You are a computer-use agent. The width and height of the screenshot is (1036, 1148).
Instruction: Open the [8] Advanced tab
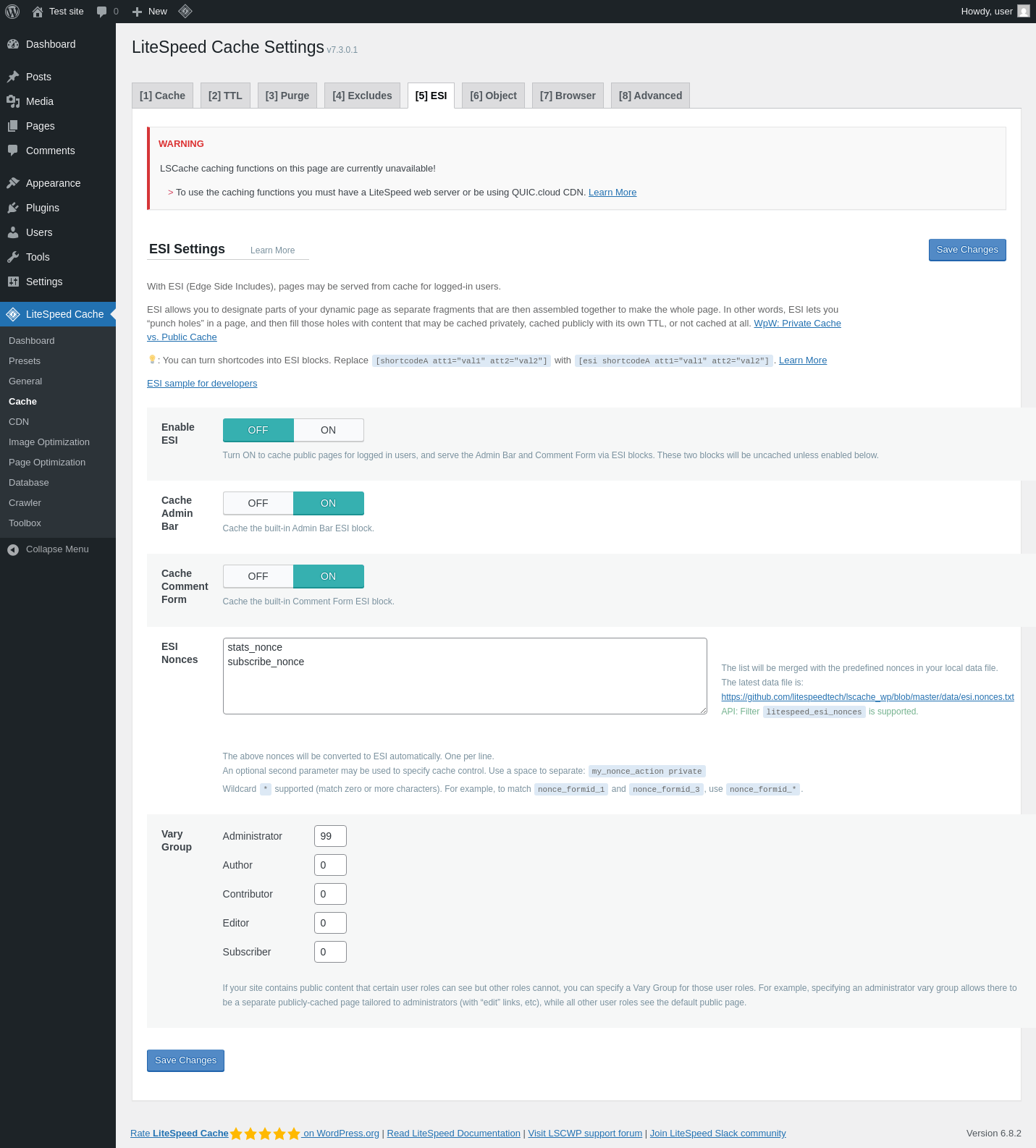(x=650, y=96)
